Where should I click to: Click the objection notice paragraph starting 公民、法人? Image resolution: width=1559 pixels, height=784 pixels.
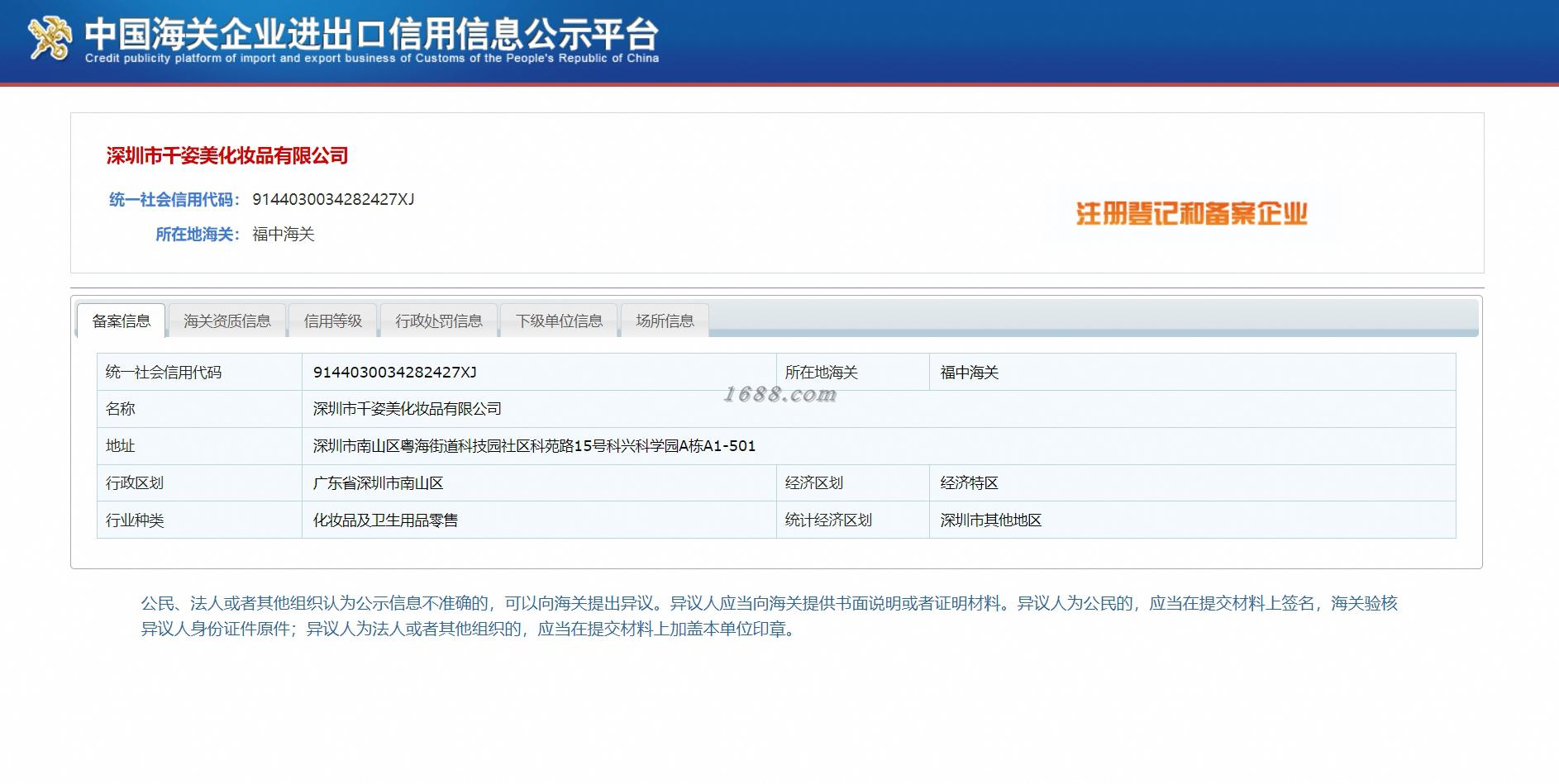coord(769,615)
